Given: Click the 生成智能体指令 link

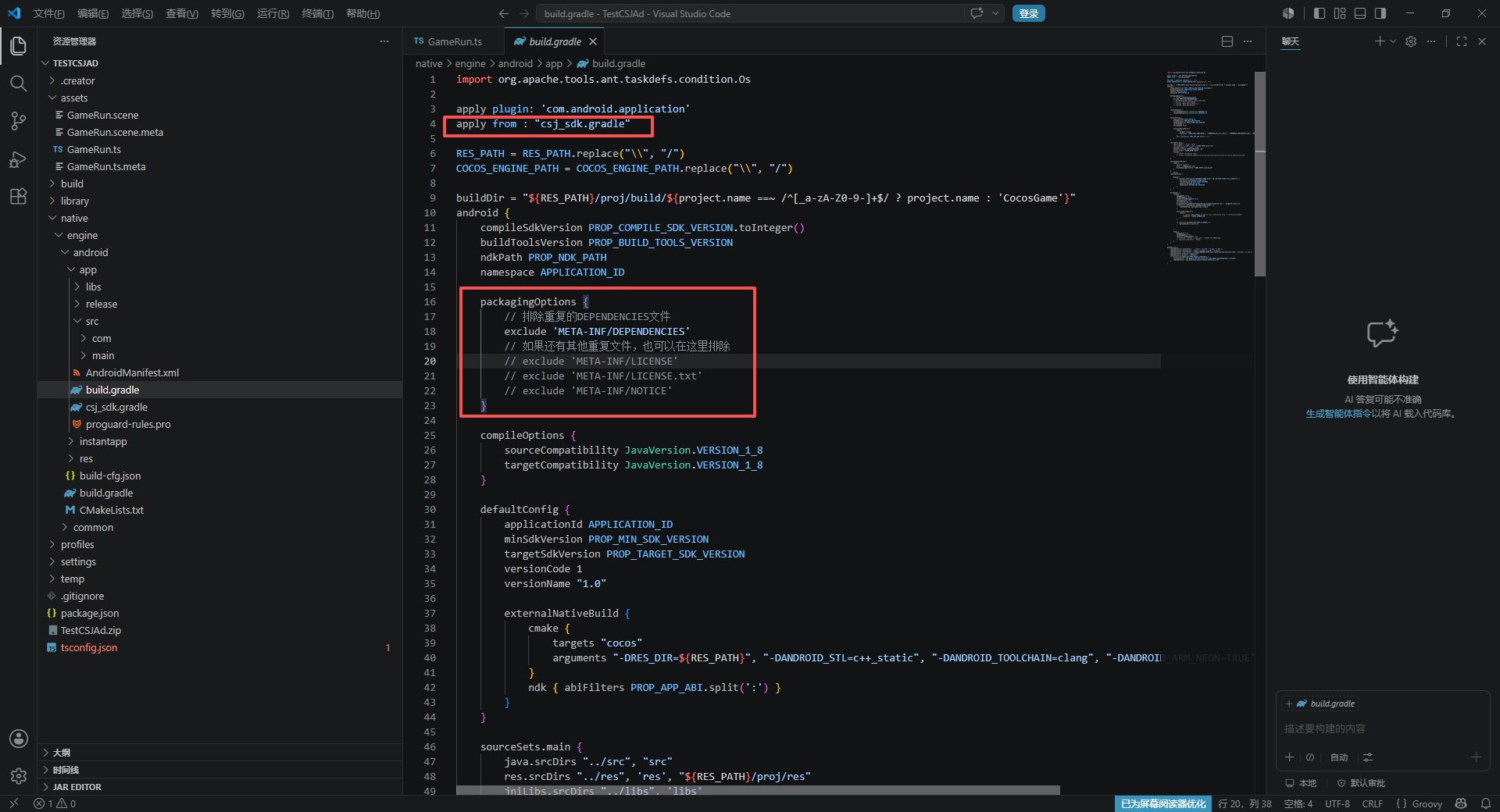Looking at the screenshot, I should point(1338,414).
